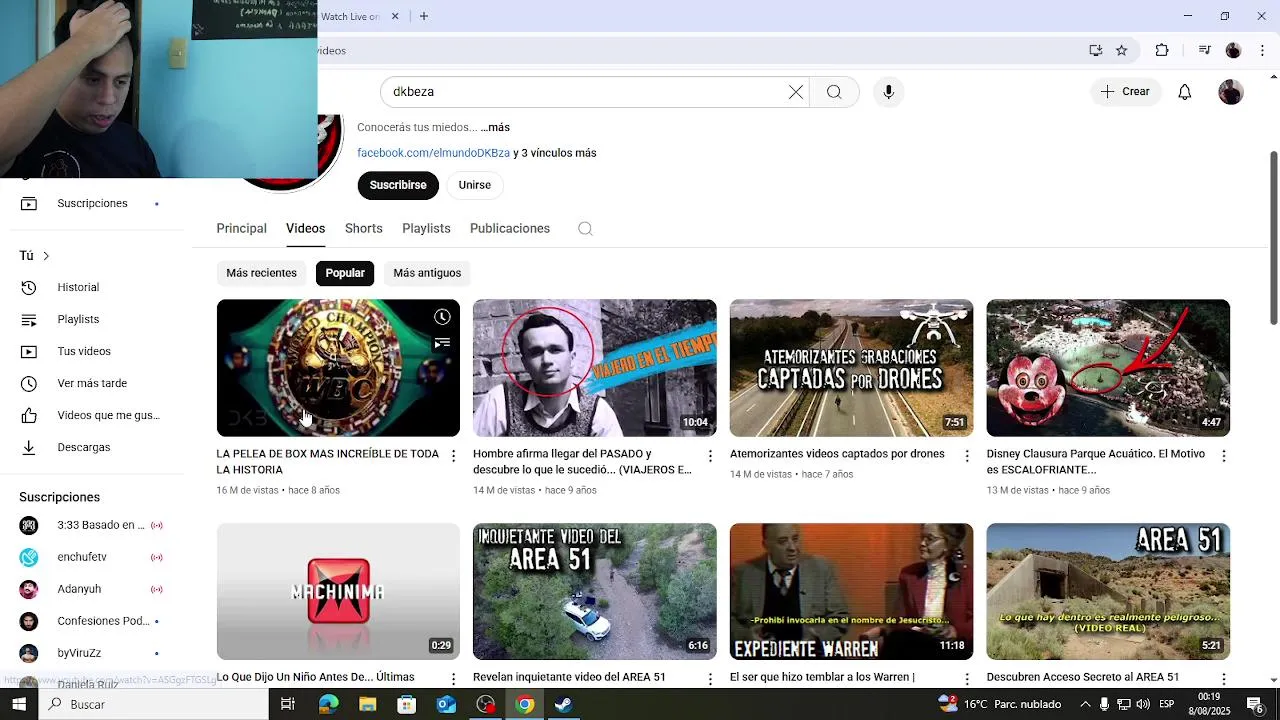The width and height of the screenshot is (1280, 720).
Task: Play Atemorizantes grabaciones drones thumbnail
Action: (x=851, y=368)
